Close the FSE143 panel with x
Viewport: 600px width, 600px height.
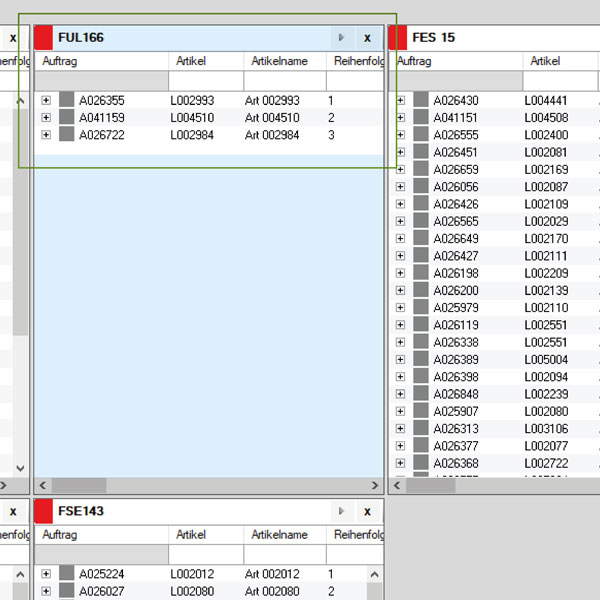click(x=367, y=511)
